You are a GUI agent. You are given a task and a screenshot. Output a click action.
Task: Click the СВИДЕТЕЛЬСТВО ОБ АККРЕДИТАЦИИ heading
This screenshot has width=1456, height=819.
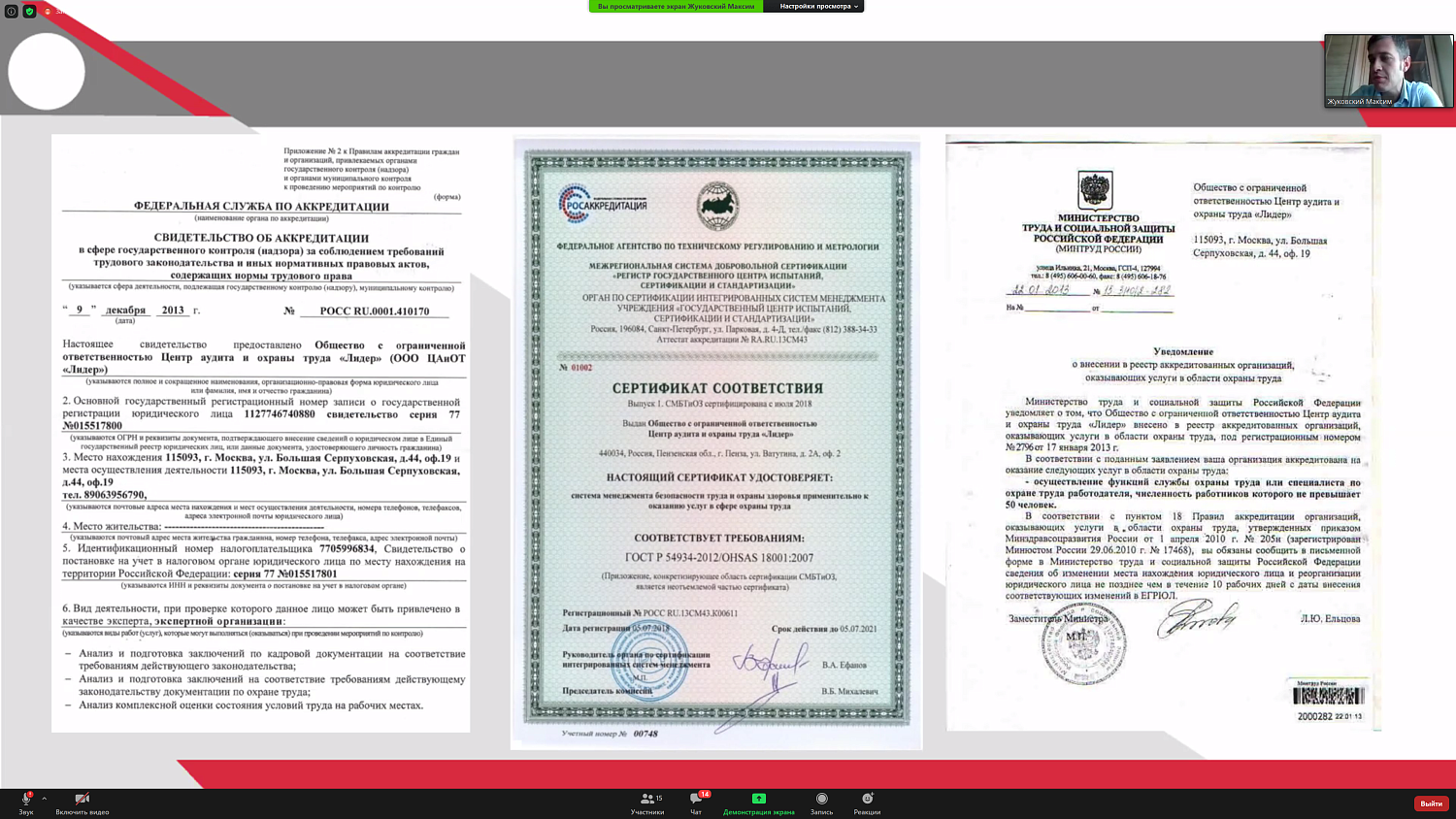point(261,238)
